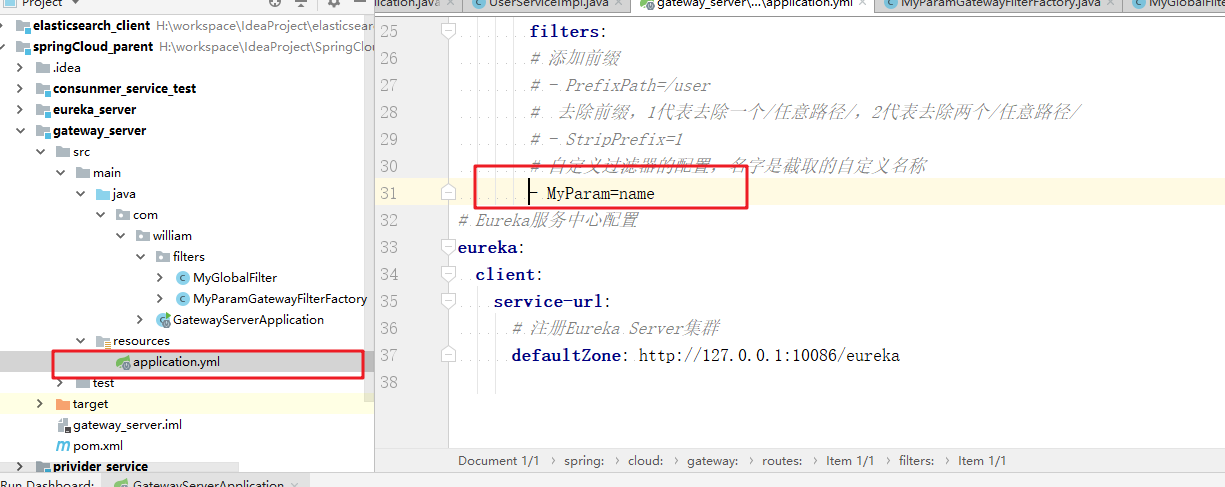Viewport: 1225px width, 487px height.
Task: Select MyParamGatewayFilterFactory in project tree
Action: click(280, 299)
